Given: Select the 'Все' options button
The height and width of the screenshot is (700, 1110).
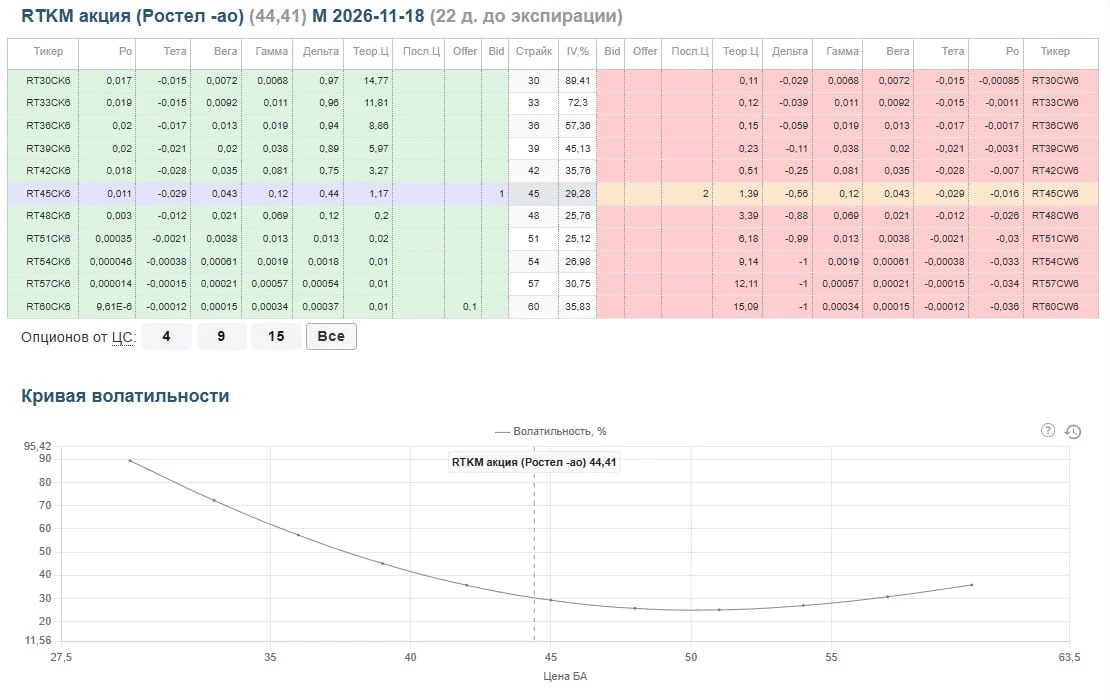Looking at the screenshot, I should pos(331,336).
